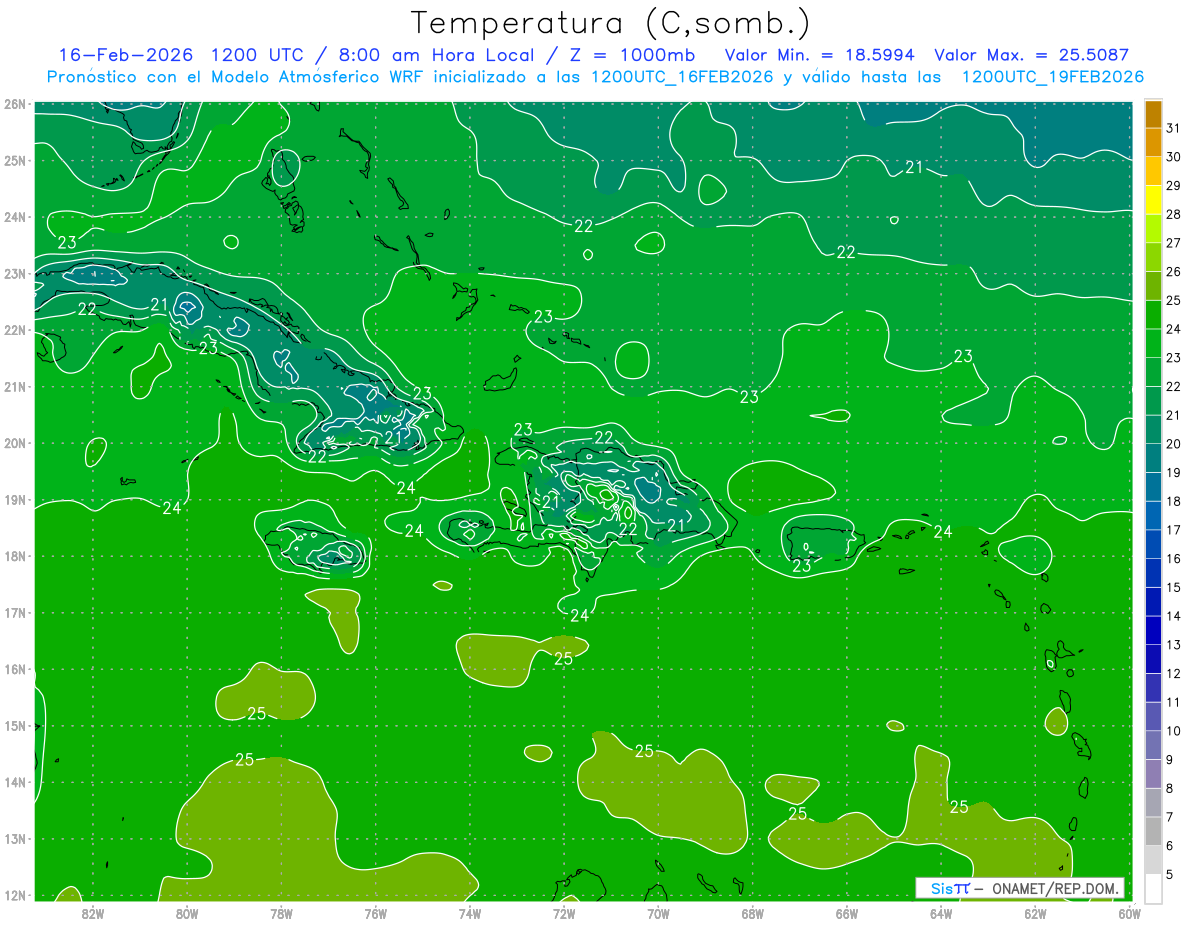Pick the olive swatch between 25 and 26

(1153, 286)
